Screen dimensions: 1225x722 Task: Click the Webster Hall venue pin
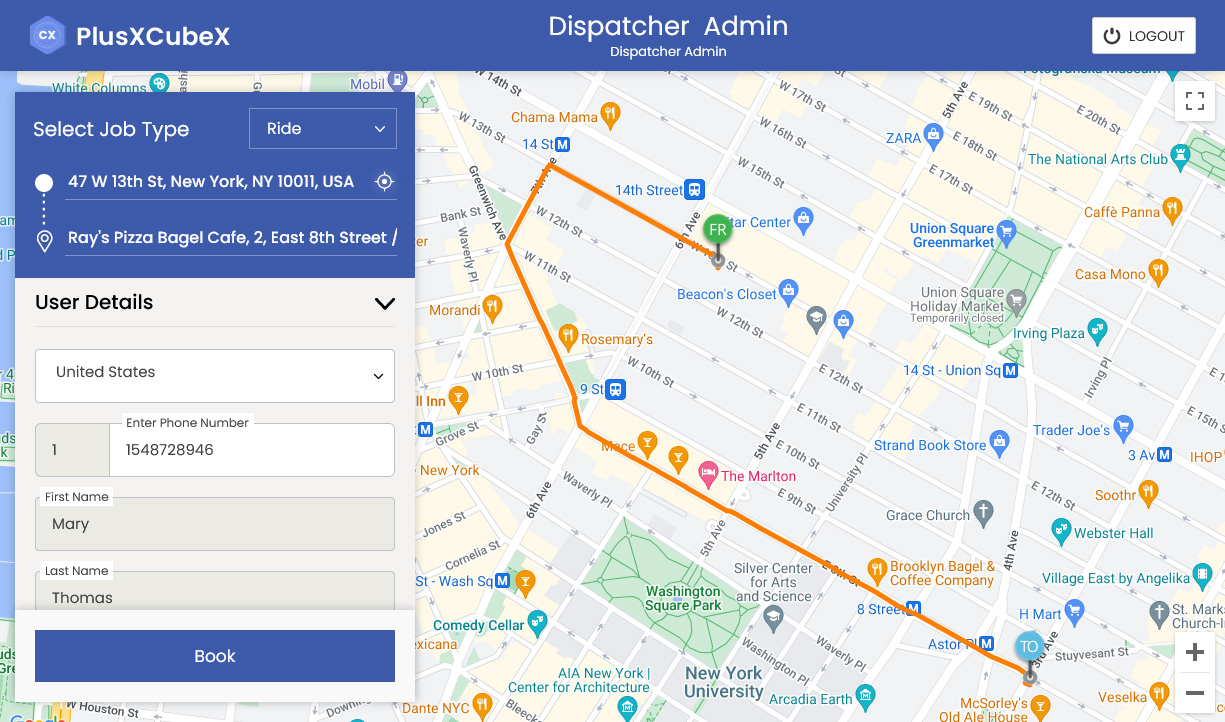click(1060, 530)
